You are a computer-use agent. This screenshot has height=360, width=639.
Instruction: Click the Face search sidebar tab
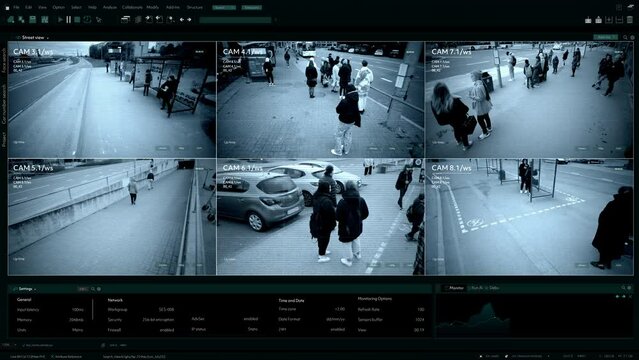[x=4, y=60]
